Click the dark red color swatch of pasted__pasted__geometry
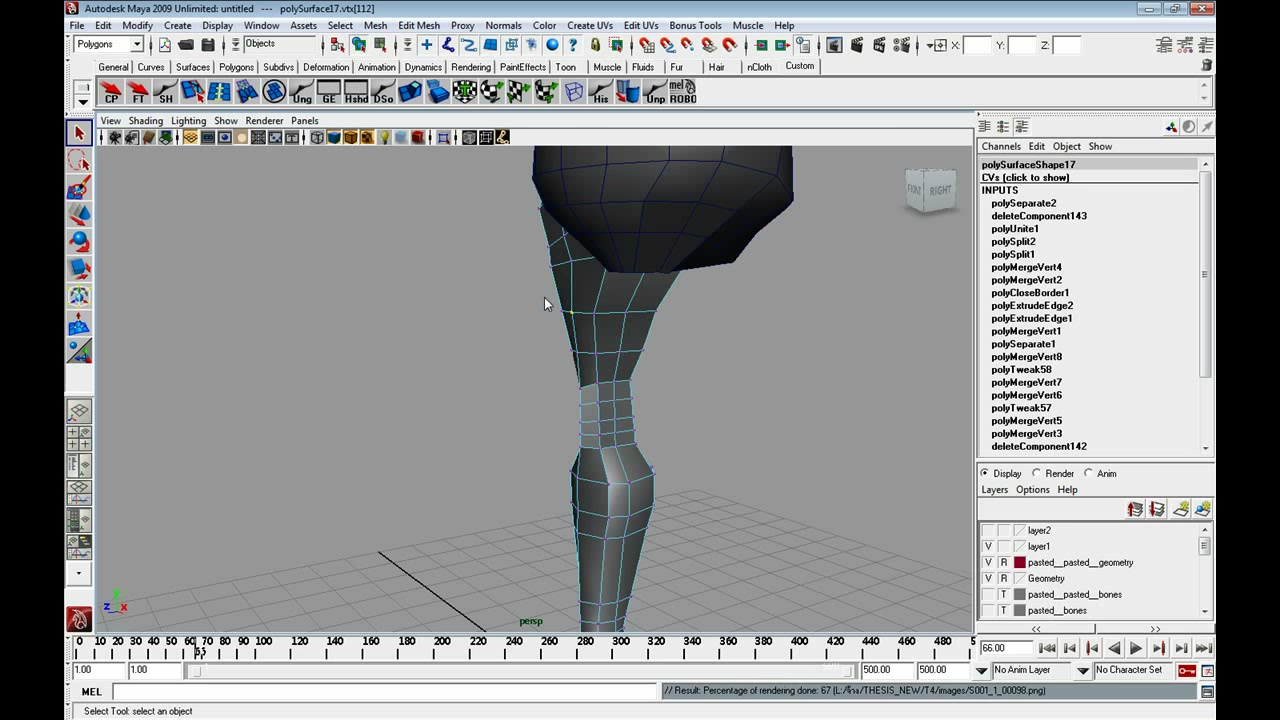The height and width of the screenshot is (720, 1280). (1020, 563)
